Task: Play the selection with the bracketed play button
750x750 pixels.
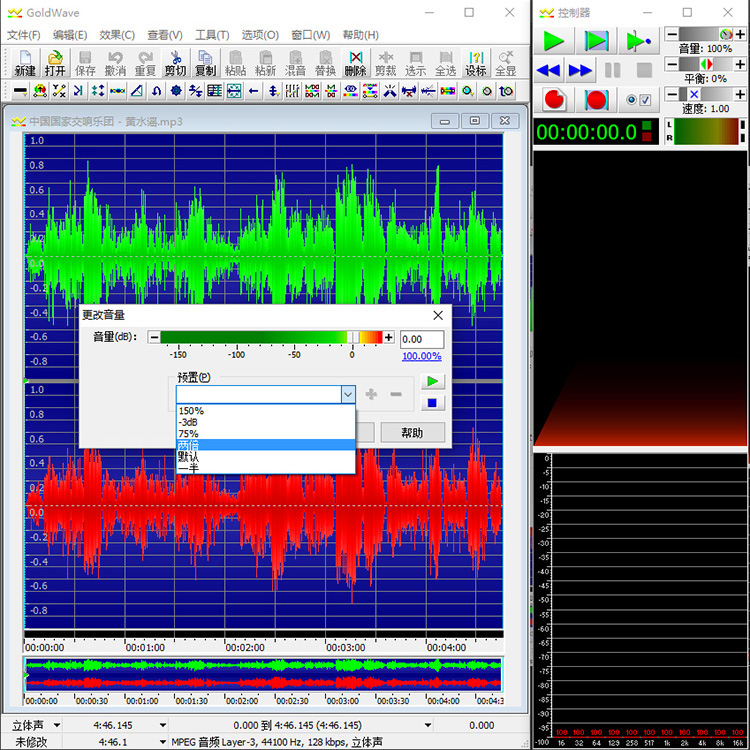Action: [596, 41]
